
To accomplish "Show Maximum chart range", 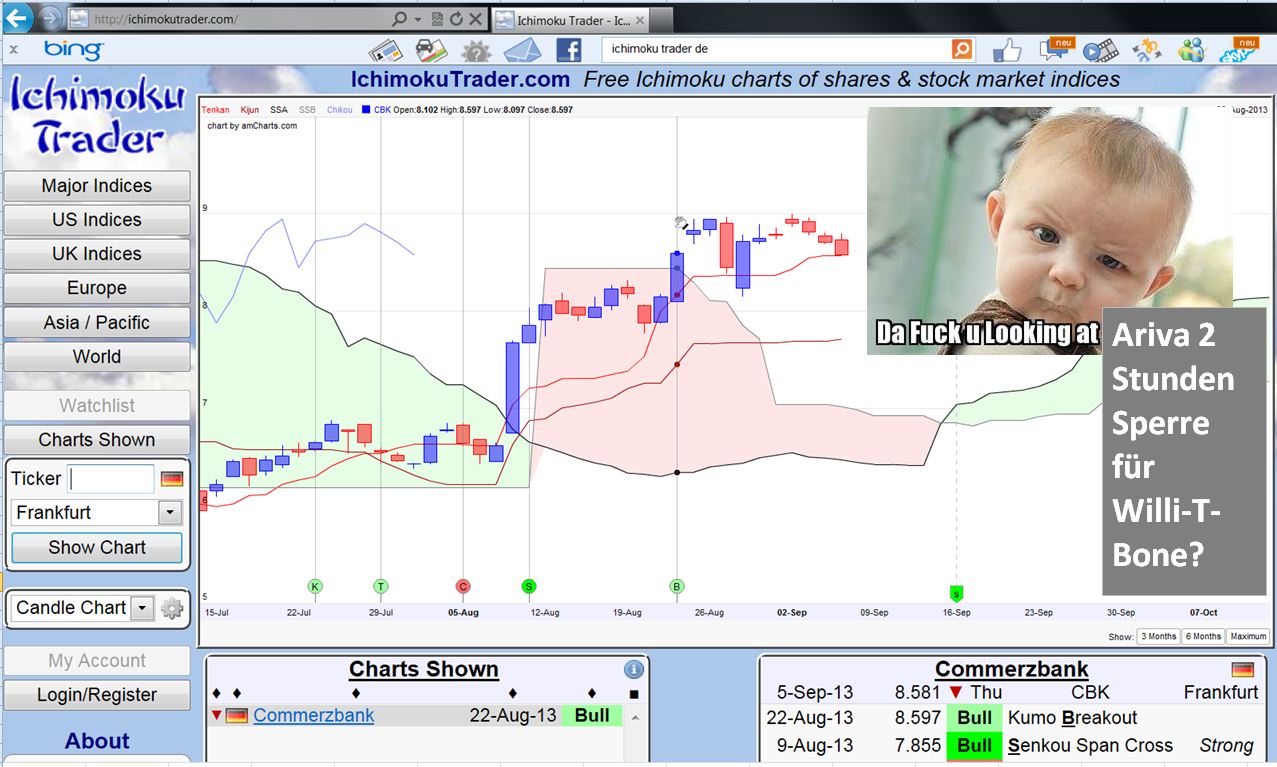I will tap(1248, 636).
